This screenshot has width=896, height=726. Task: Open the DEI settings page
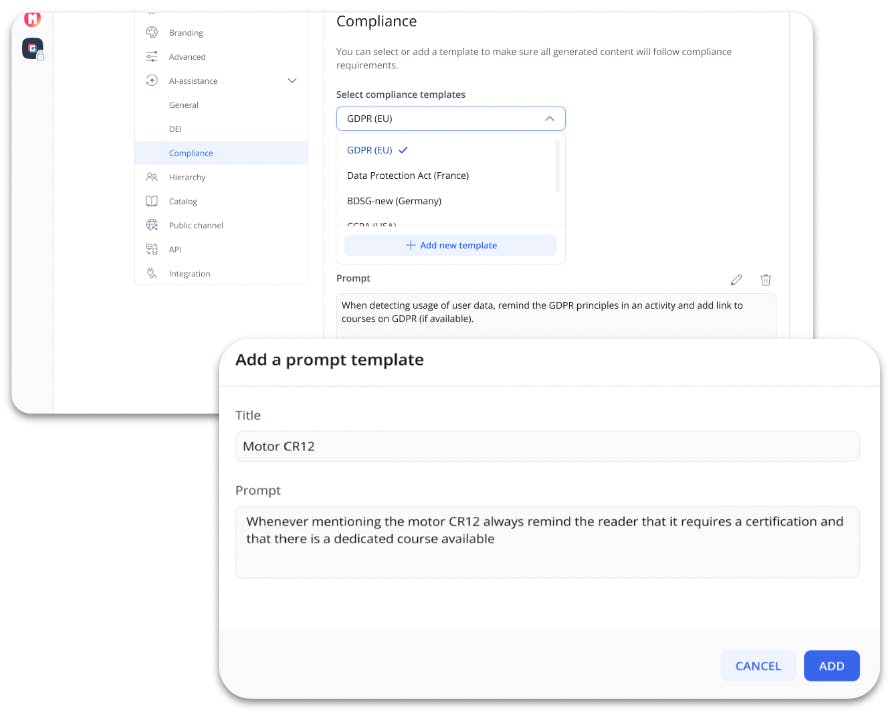(176, 129)
